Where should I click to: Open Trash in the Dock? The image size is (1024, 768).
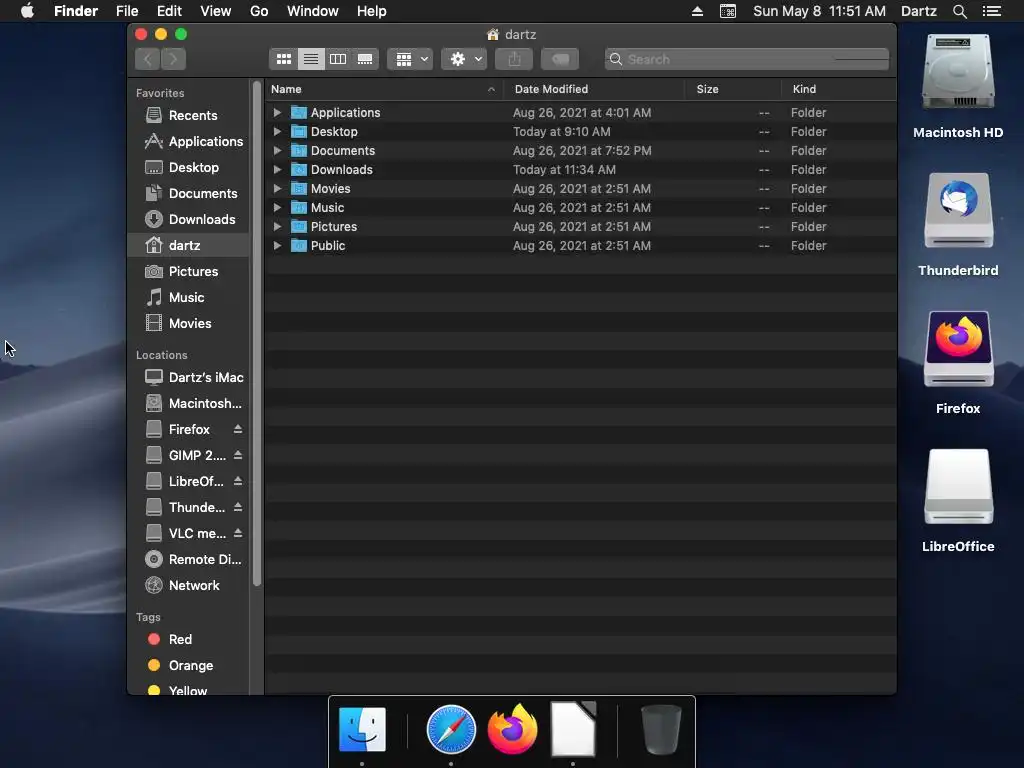click(662, 729)
